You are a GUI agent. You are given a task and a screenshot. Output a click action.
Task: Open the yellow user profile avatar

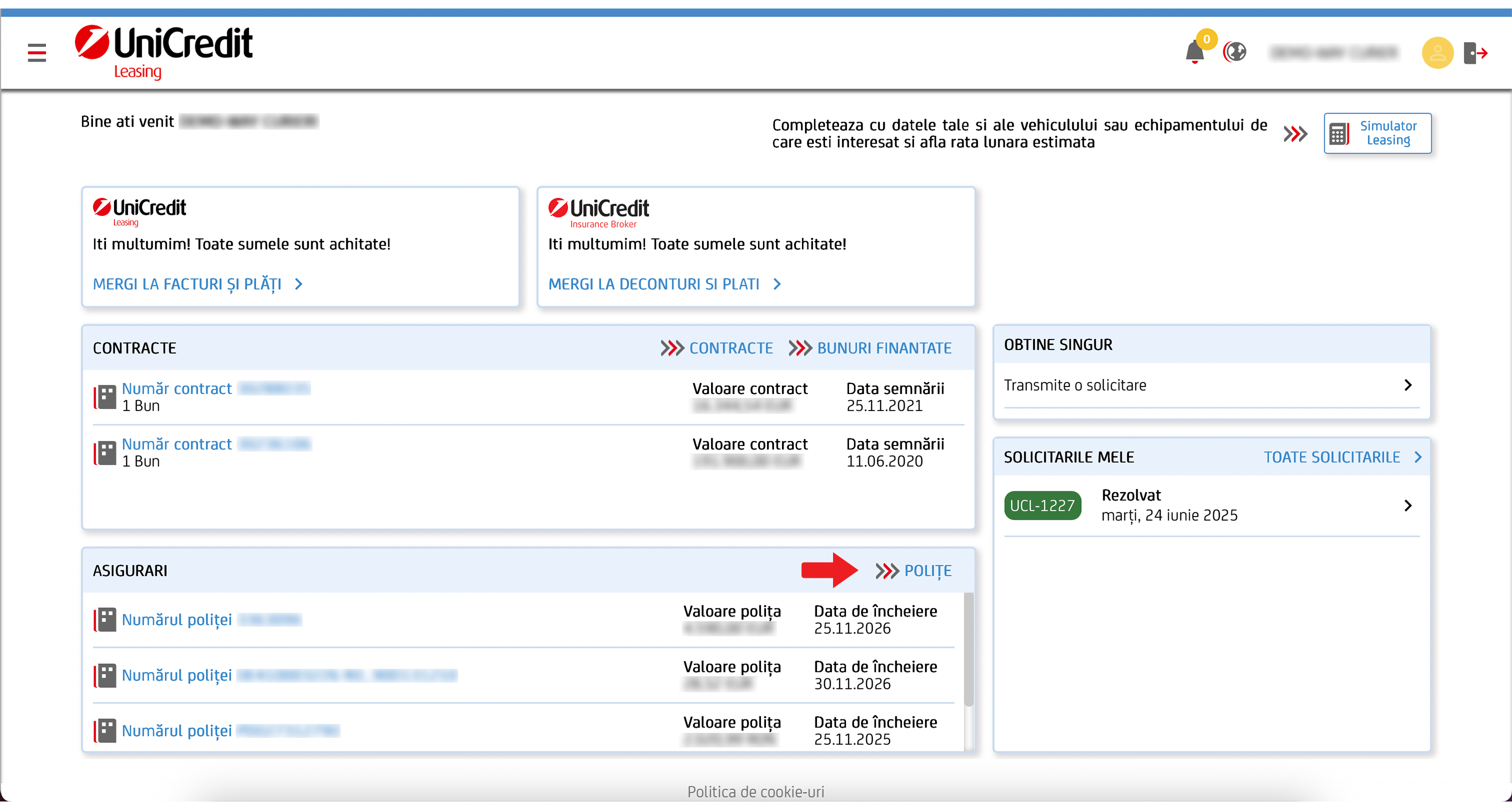coord(1437,53)
